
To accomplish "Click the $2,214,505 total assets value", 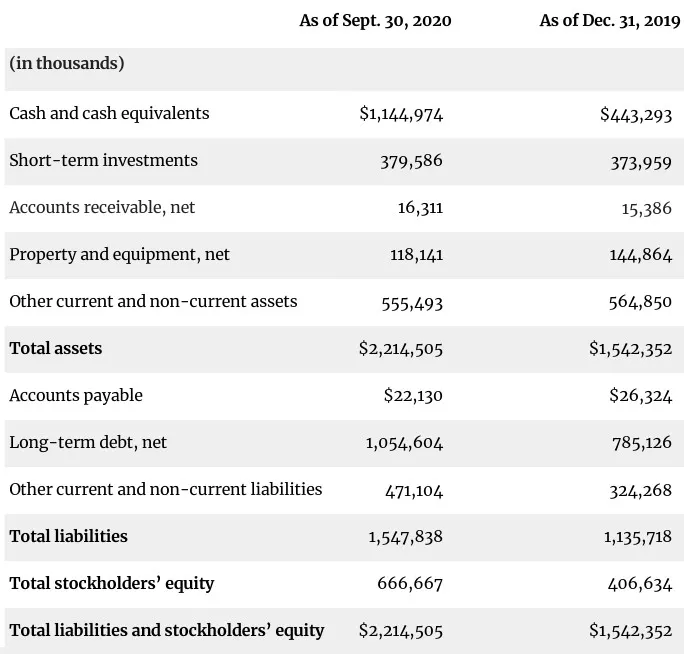I will [401, 349].
